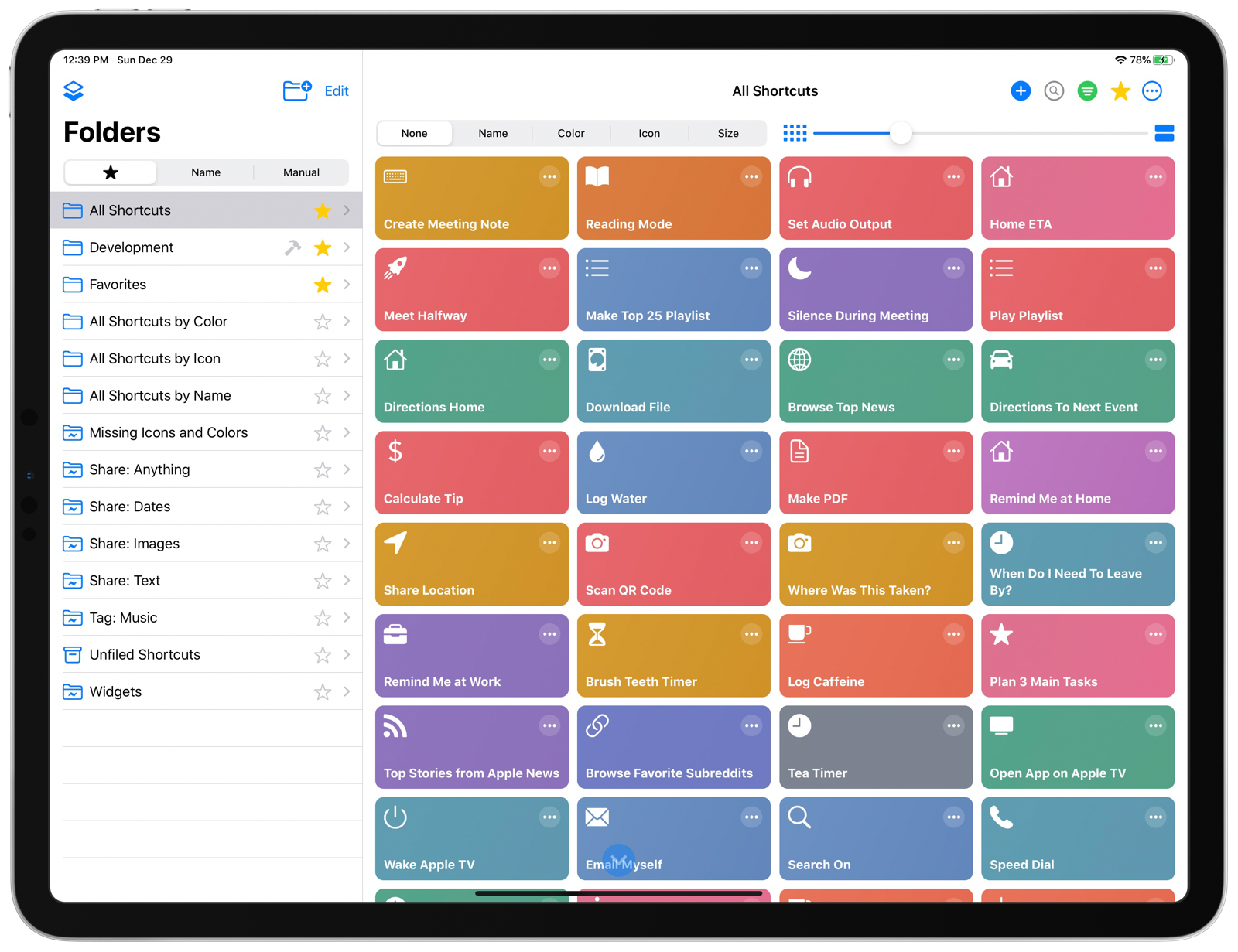Viewport: 1238px width, 952px height.
Task: Open options for Reading Mode shortcut
Action: pyautogui.click(x=751, y=177)
